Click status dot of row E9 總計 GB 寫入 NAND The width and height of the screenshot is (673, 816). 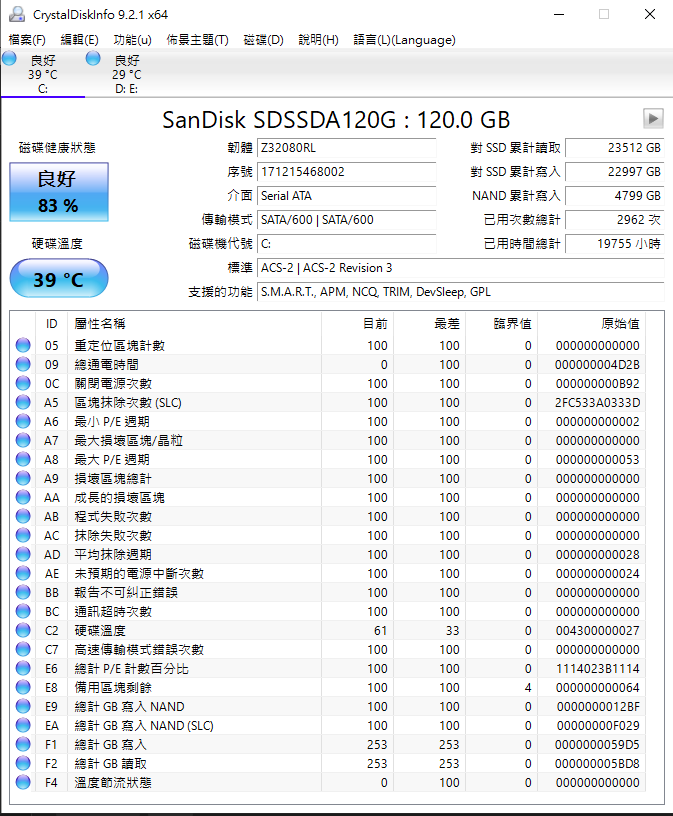pos(23,706)
